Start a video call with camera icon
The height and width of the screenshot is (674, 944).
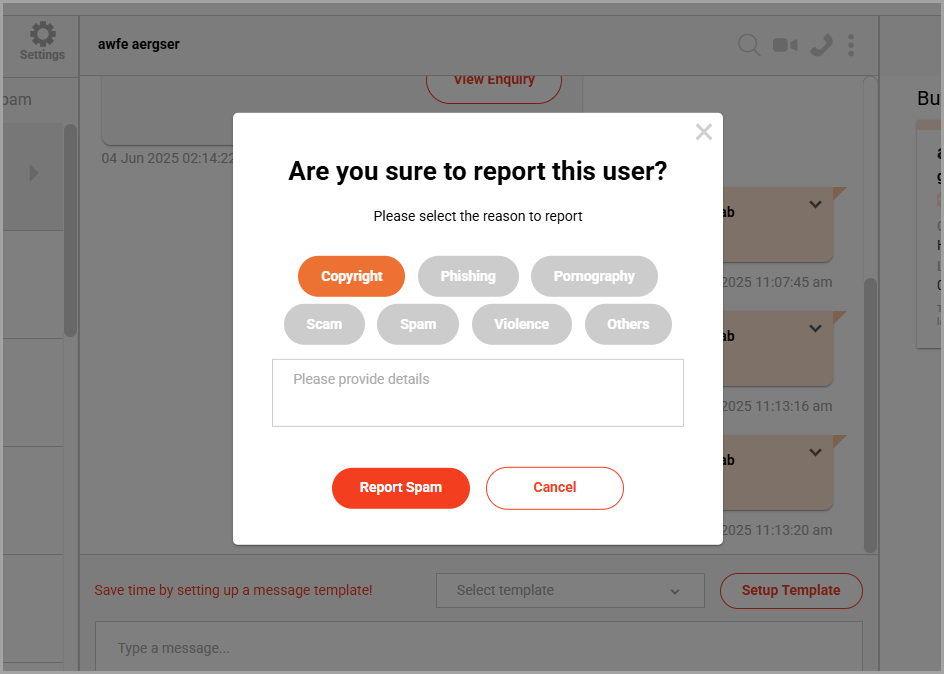[x=785, y=45]
